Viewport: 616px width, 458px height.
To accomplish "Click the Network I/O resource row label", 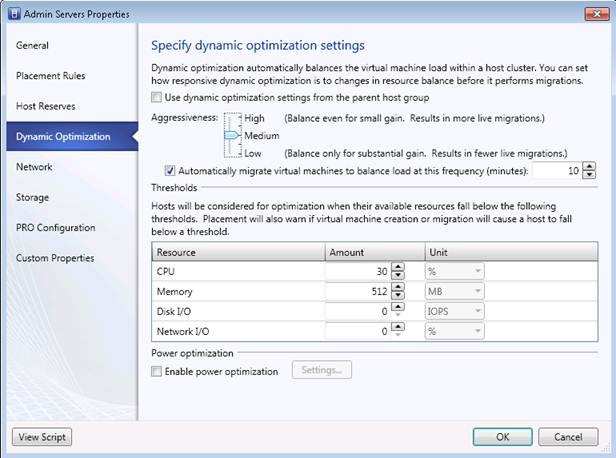I will (183, 332).
